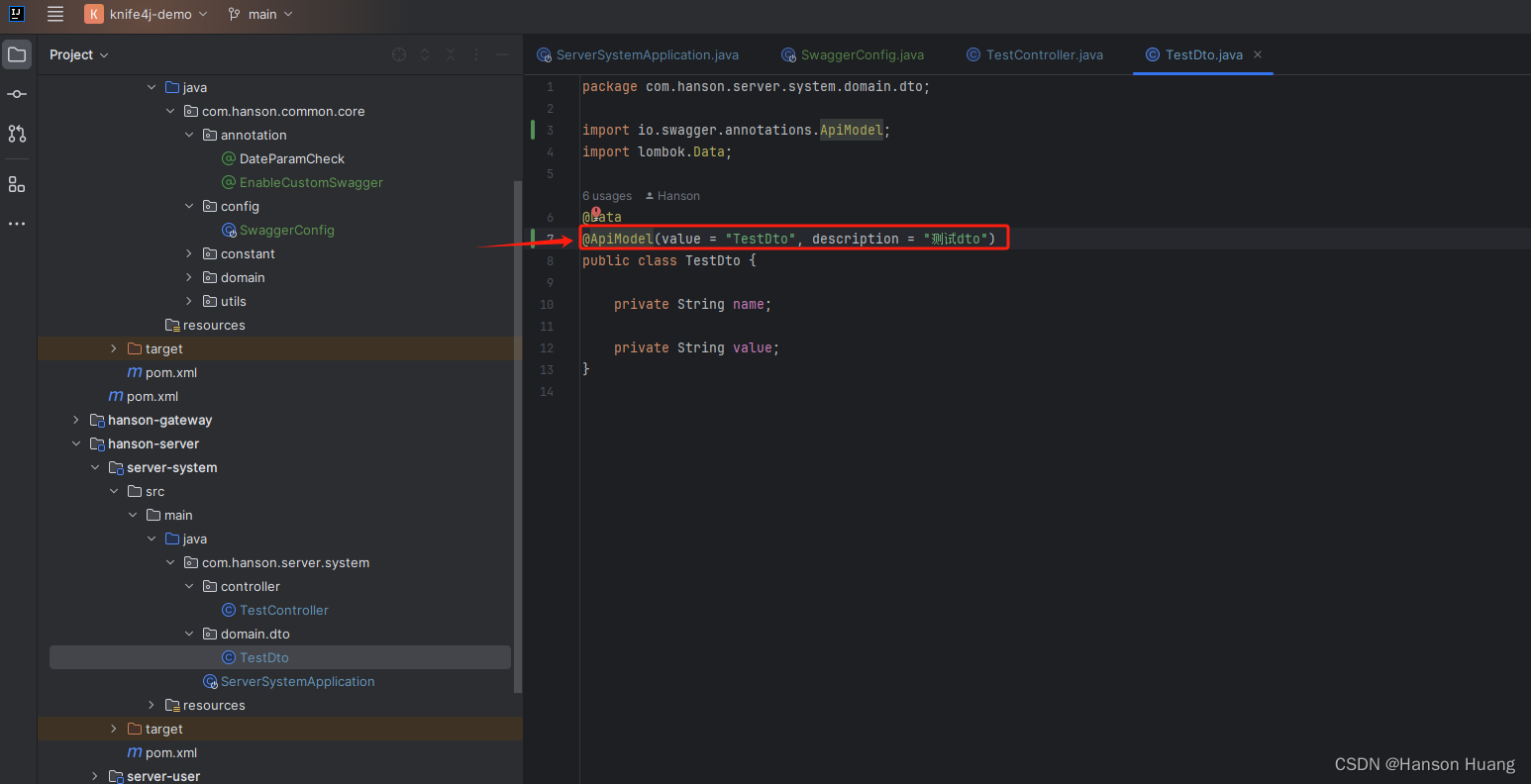The height and width of the screenshot is (784, 1531).
Task: Collapse the config package
Action: coord(189,206)
